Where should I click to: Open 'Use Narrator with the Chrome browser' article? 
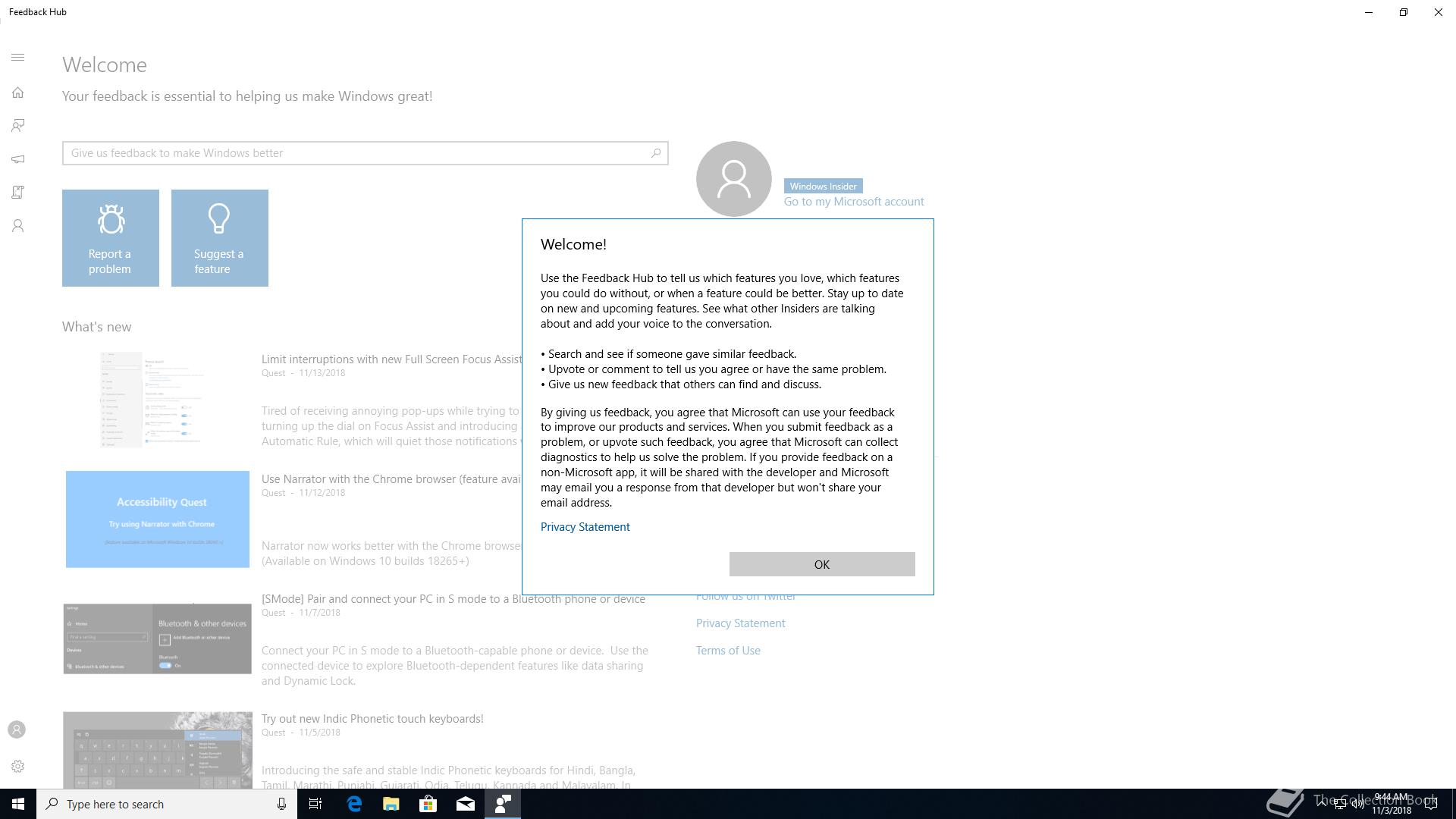pyautogui.click(x=391, y=479)
